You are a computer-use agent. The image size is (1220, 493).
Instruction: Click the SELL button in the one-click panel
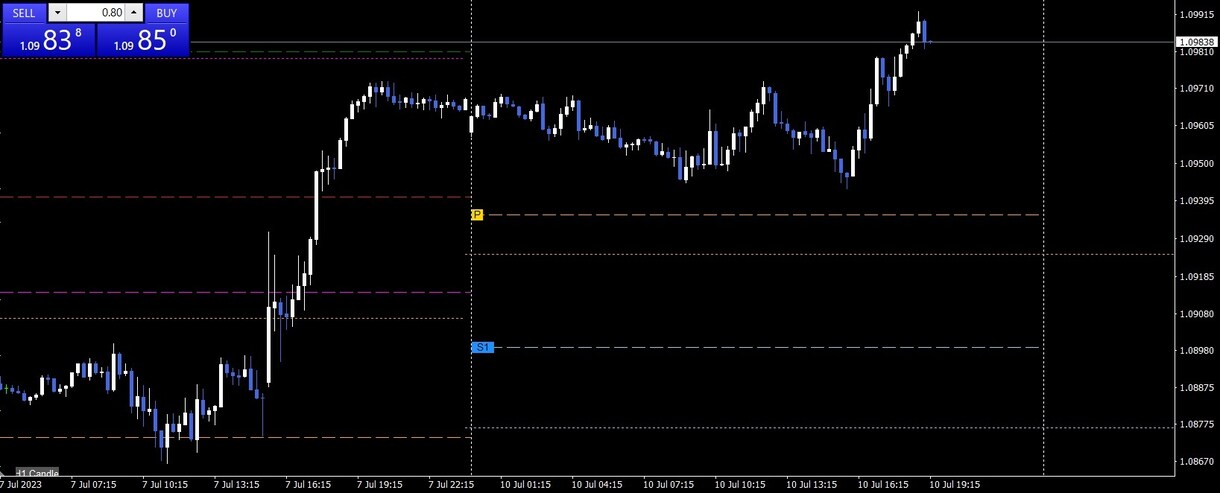coord(24,13)
